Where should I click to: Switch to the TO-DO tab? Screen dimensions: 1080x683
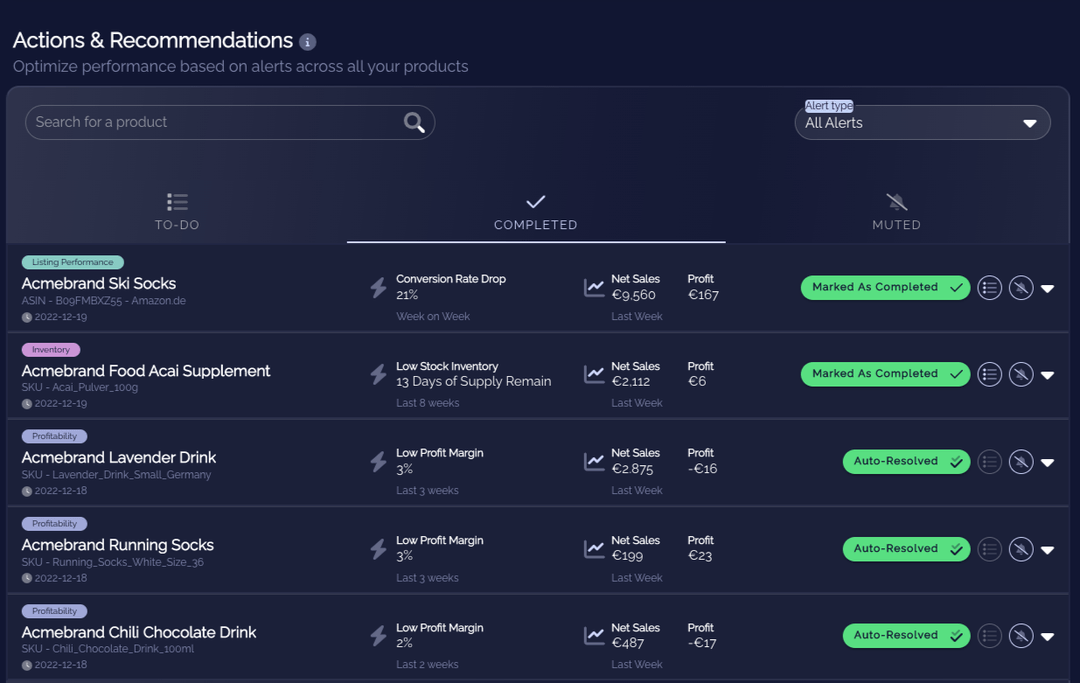pos(177,213)
